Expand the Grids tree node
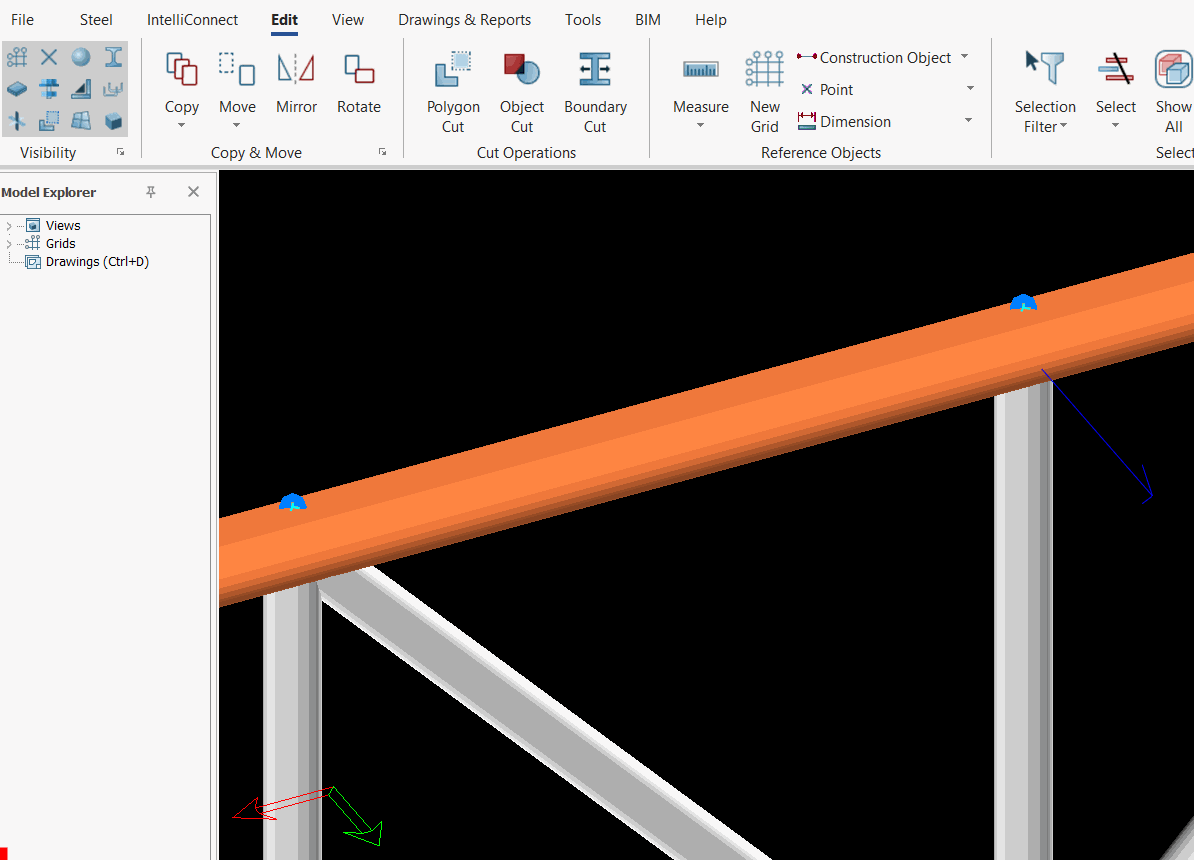 (9, 244)
